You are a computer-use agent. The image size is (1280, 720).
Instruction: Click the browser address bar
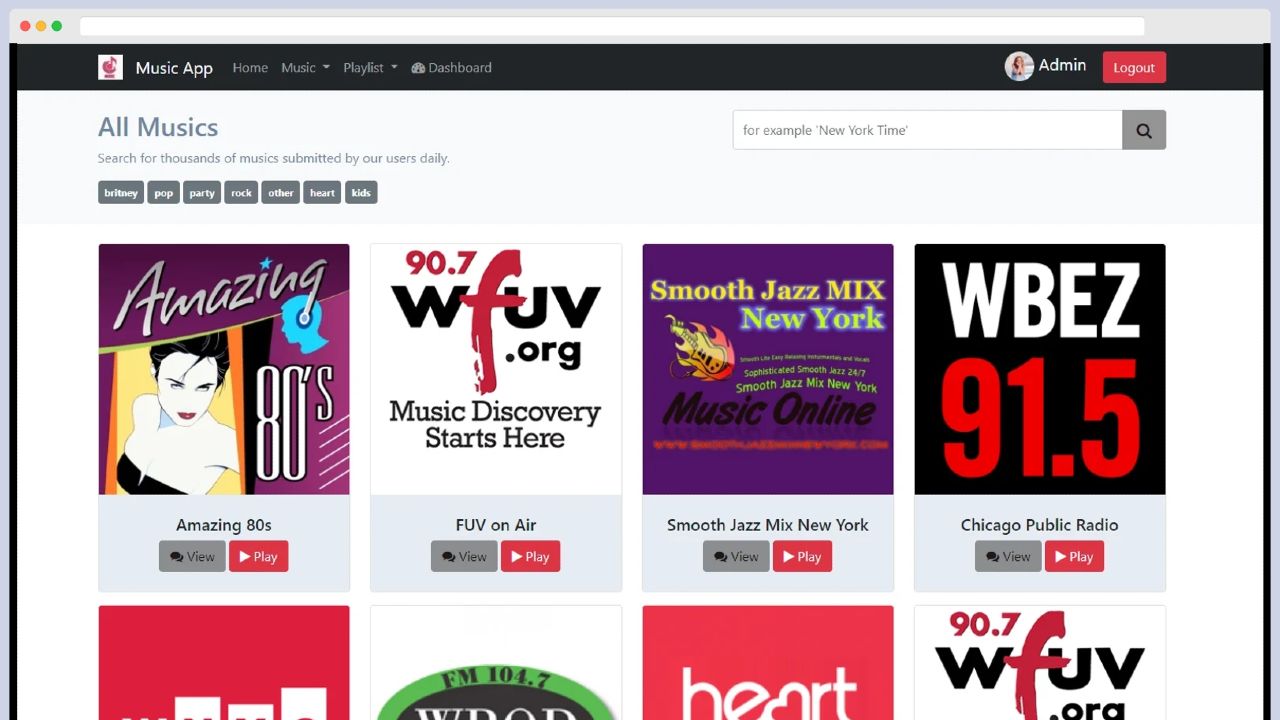(612, 26)
